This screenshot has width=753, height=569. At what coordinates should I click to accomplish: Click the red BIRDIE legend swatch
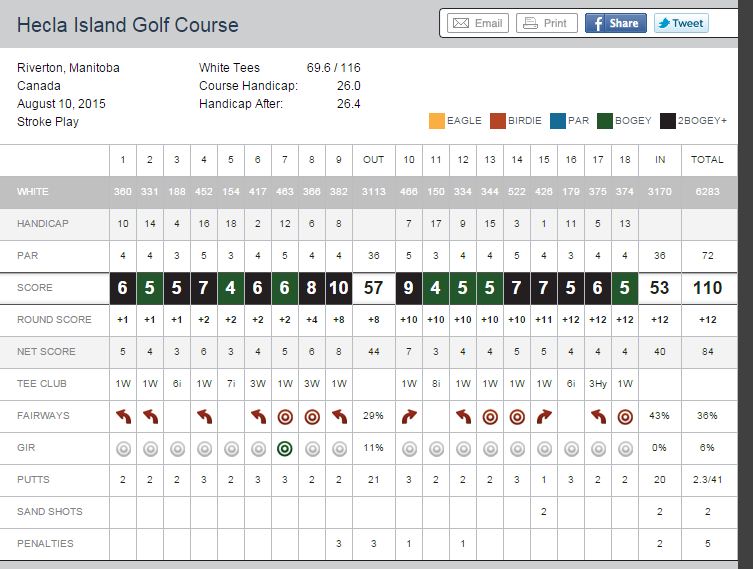497,121
